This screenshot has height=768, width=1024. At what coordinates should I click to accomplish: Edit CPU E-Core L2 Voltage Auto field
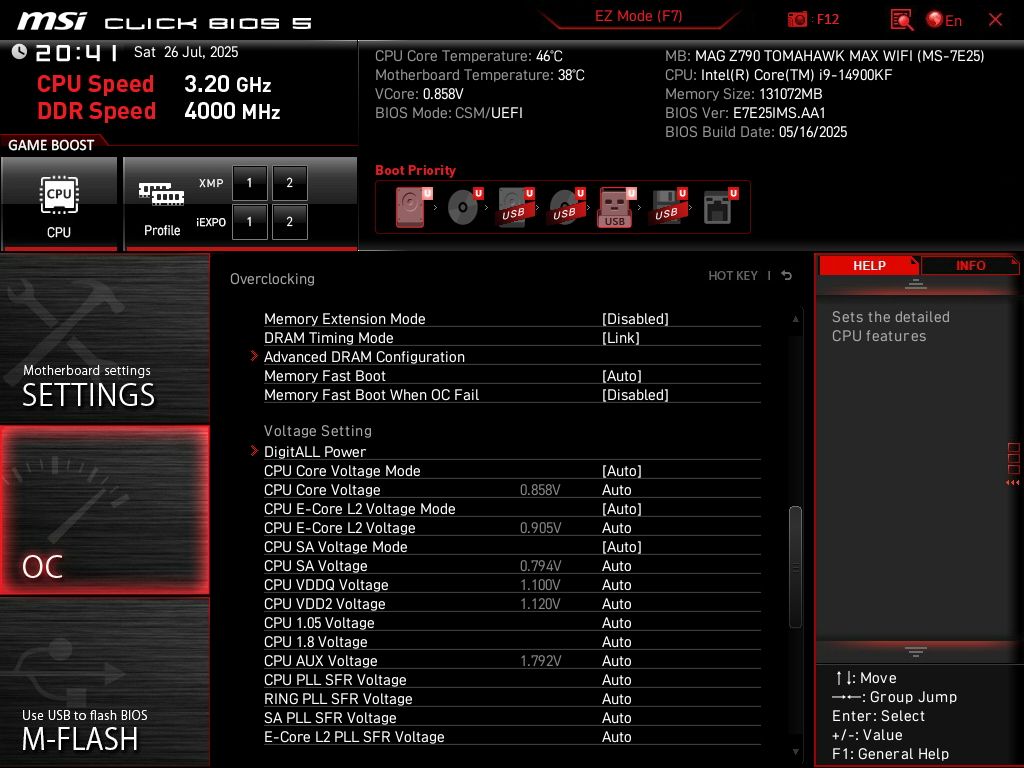click(x=616, y=528)
